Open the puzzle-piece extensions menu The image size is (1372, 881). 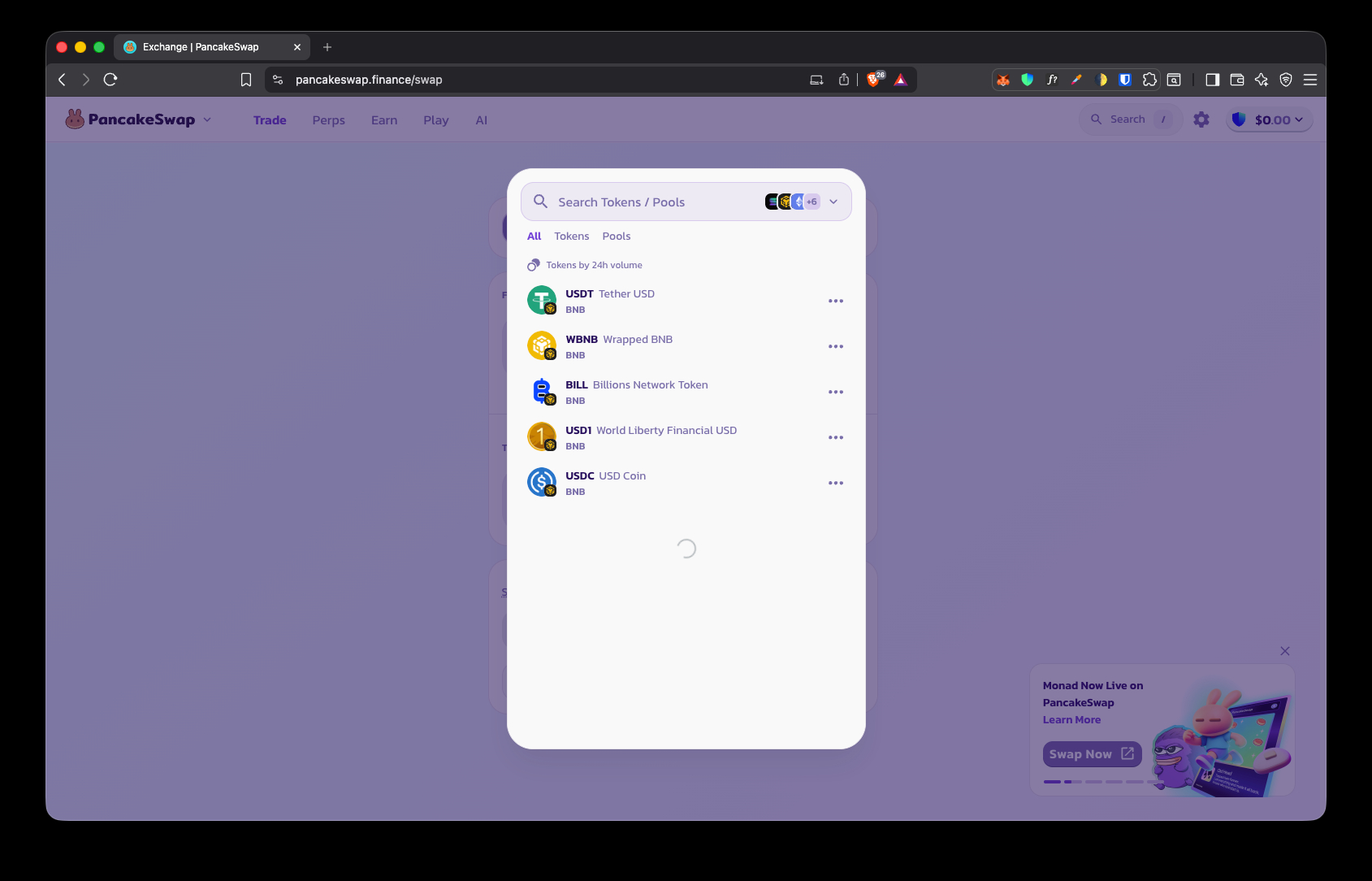click(x=1149, y=80)
